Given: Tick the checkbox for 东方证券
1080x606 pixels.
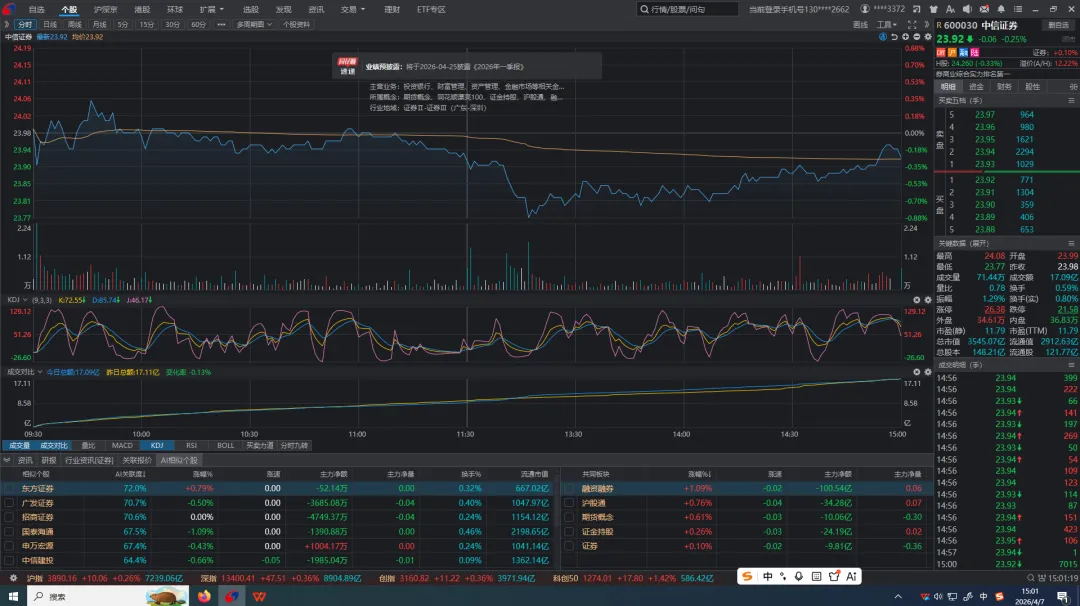Looking at the screenshot, I should tap(10, 488).
